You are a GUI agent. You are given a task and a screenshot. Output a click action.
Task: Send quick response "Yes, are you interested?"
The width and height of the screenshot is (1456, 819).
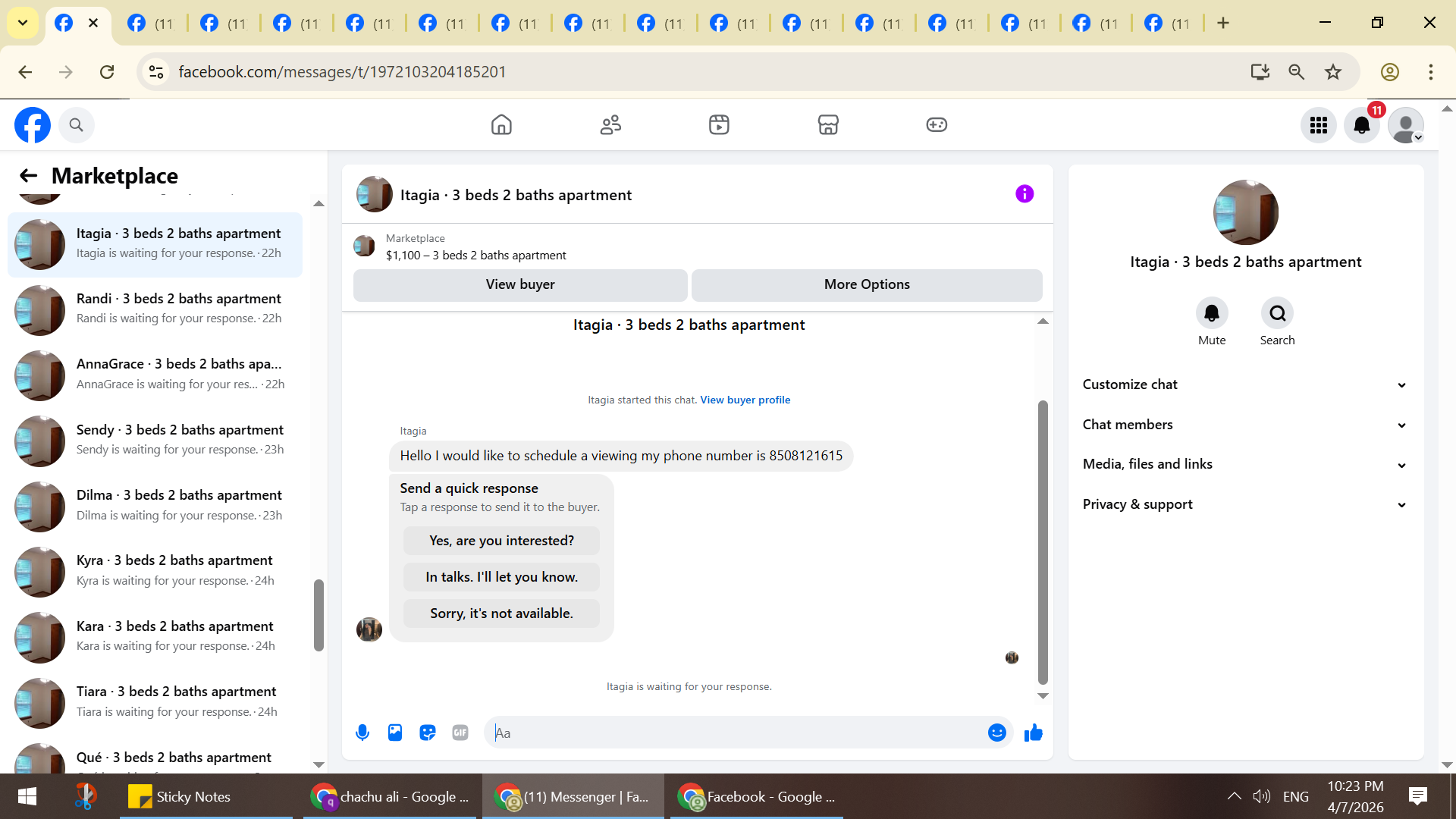[x=501, y=541]
